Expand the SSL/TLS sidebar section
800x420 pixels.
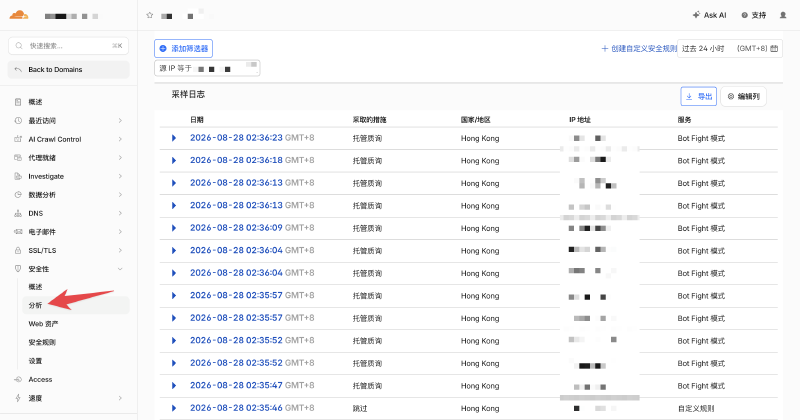coord(120,251)
